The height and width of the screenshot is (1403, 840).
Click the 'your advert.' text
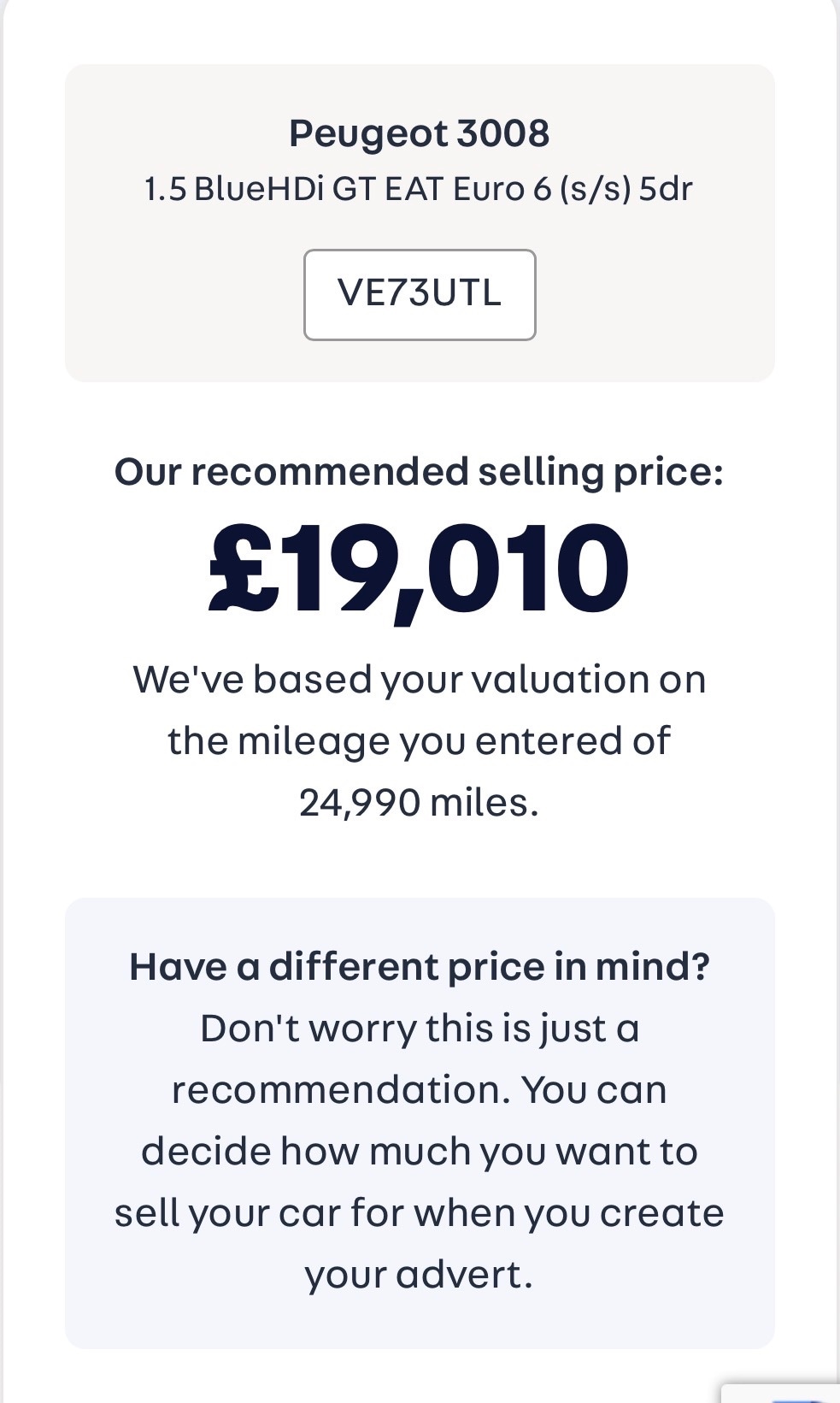(x=419, y=1274)
